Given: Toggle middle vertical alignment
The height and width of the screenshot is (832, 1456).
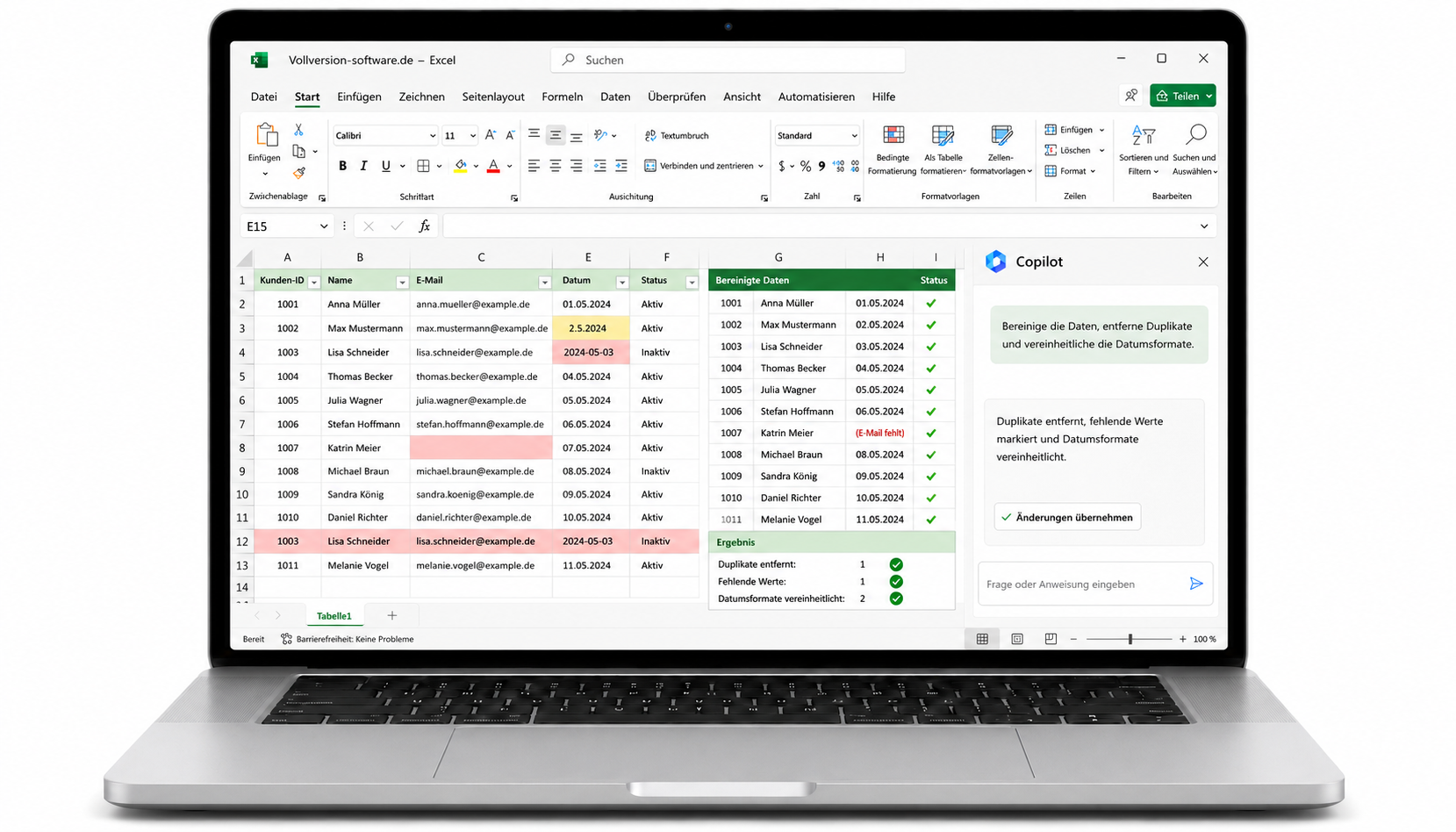Looking at the screenshot, I should [x=555, y=135].
